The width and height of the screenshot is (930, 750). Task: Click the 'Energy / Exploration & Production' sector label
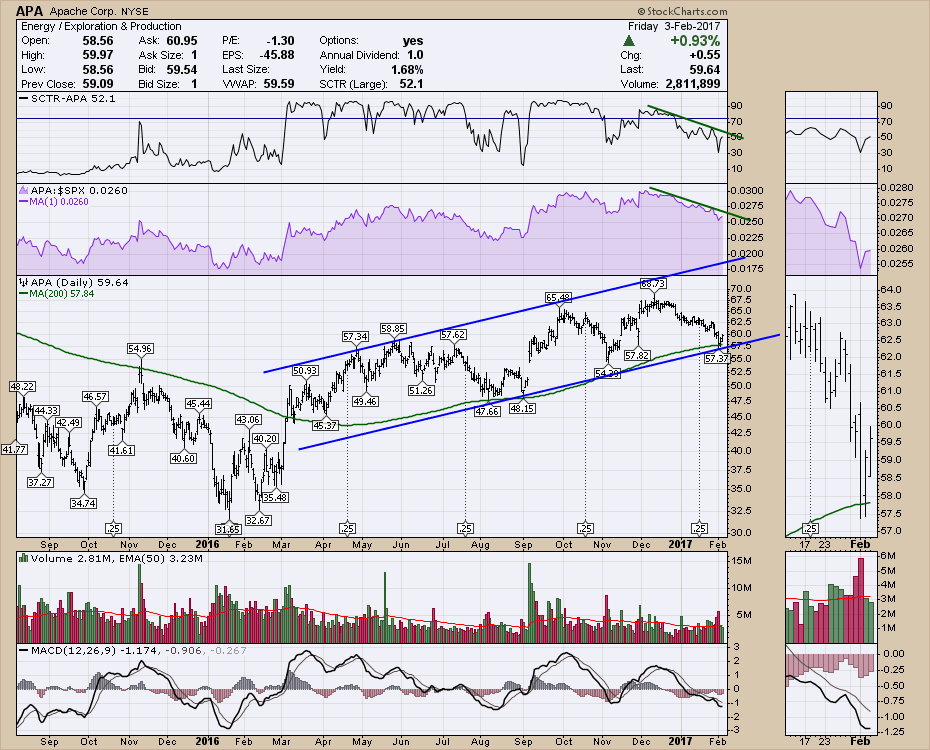coord(101,26)
